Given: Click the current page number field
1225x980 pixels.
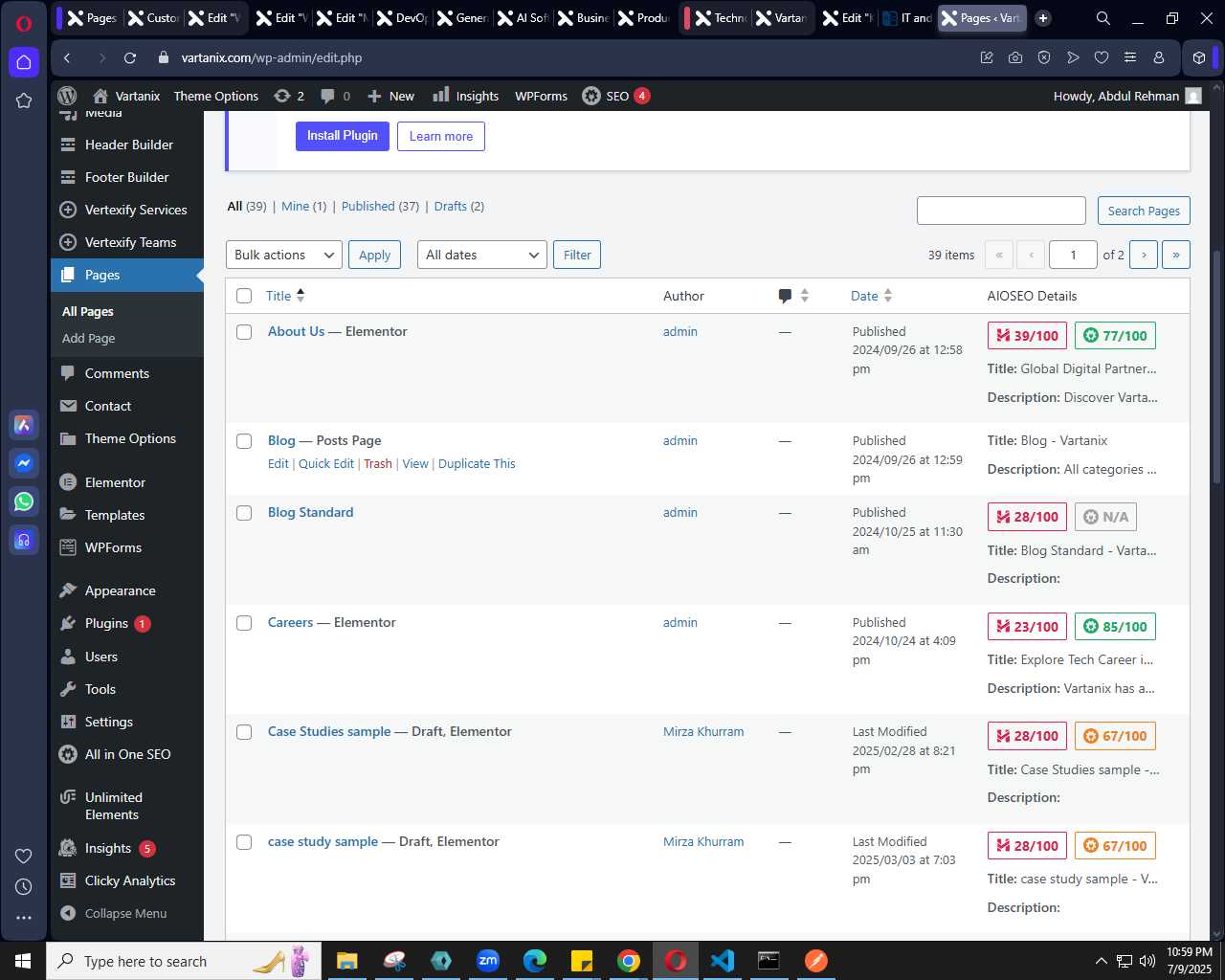Looking at the screenshot, I should coord(1073,255).
